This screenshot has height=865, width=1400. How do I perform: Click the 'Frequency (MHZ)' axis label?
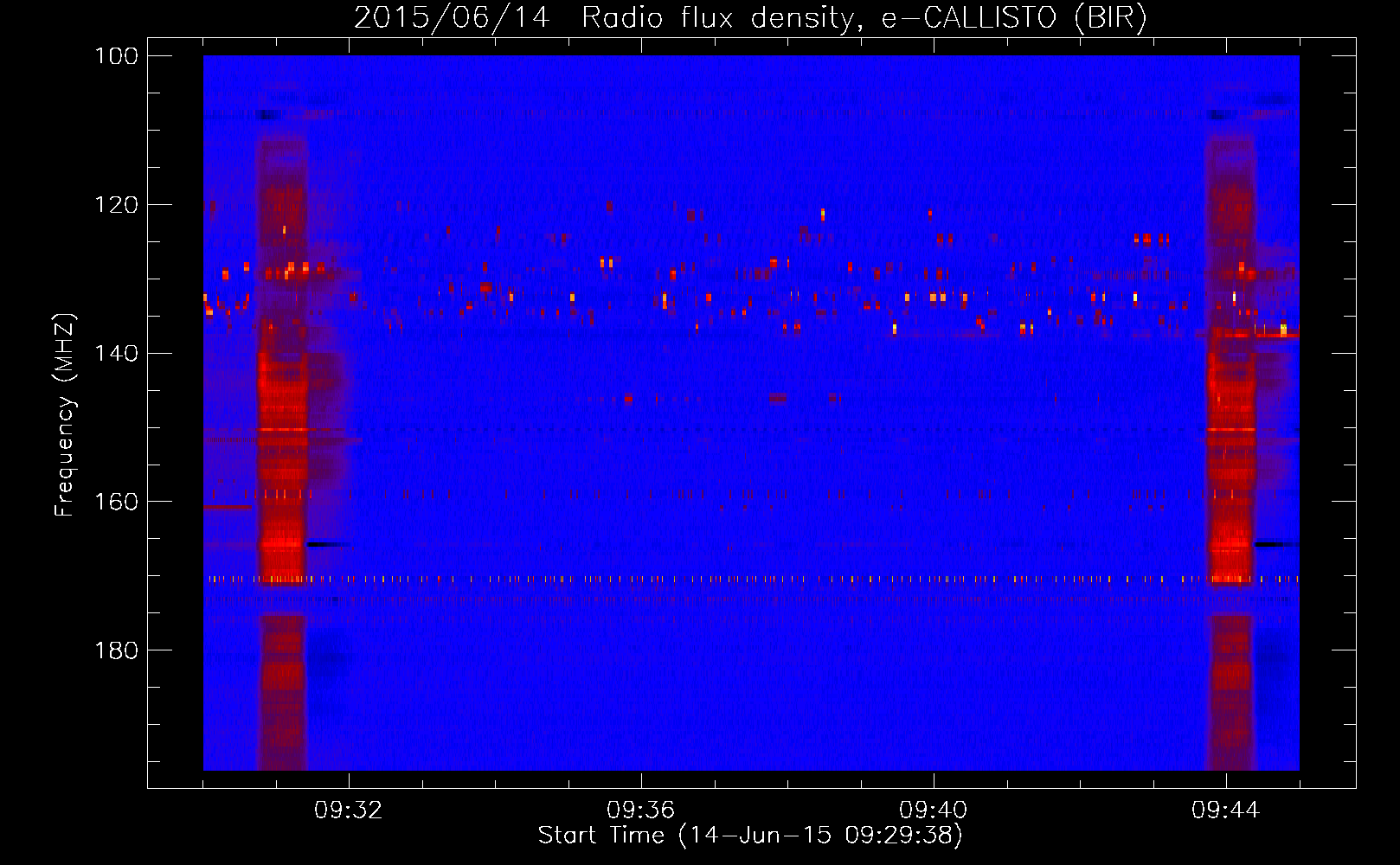(65, 414)
